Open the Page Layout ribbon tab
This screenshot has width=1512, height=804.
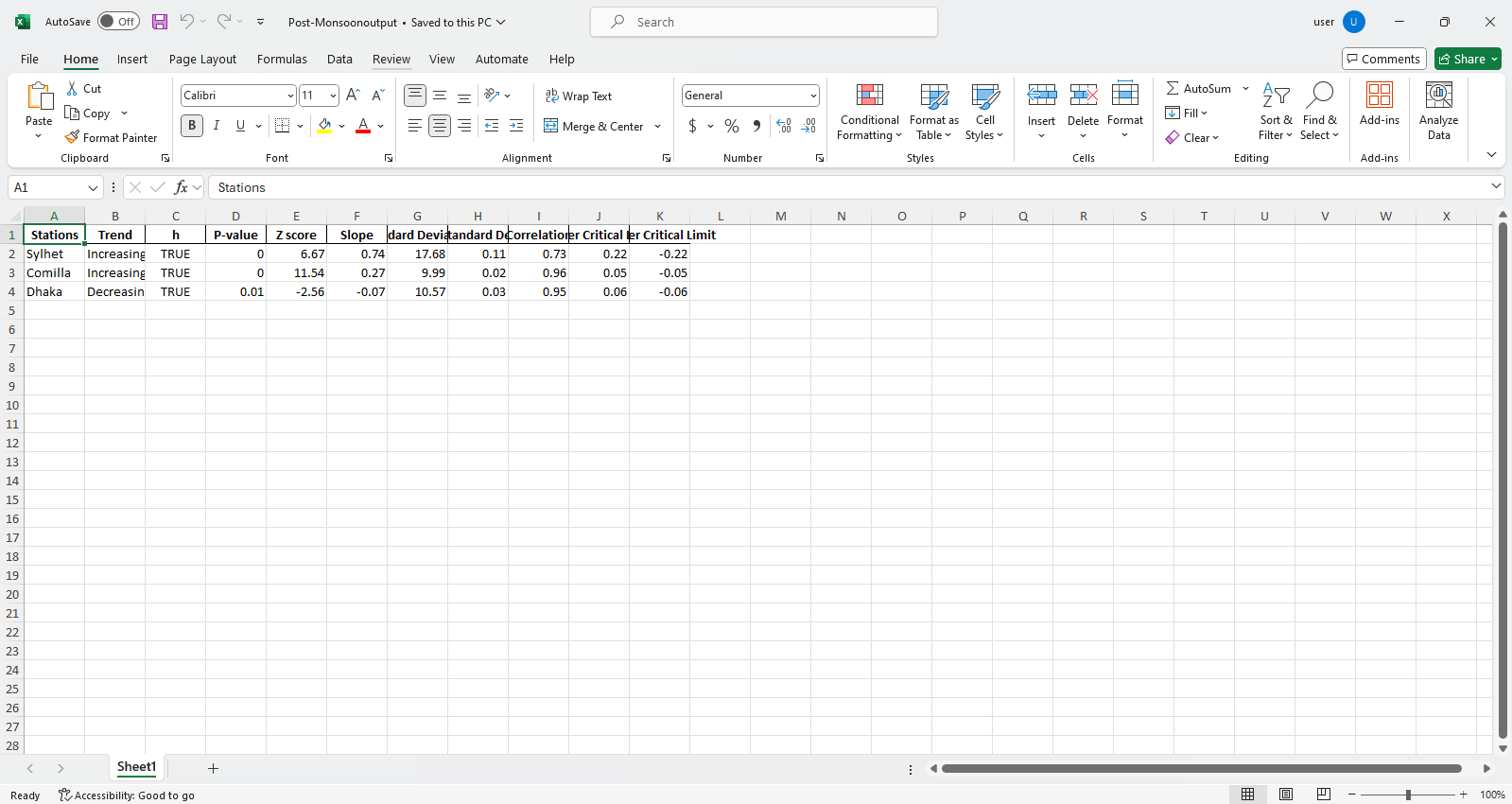[x=202, y=59]
